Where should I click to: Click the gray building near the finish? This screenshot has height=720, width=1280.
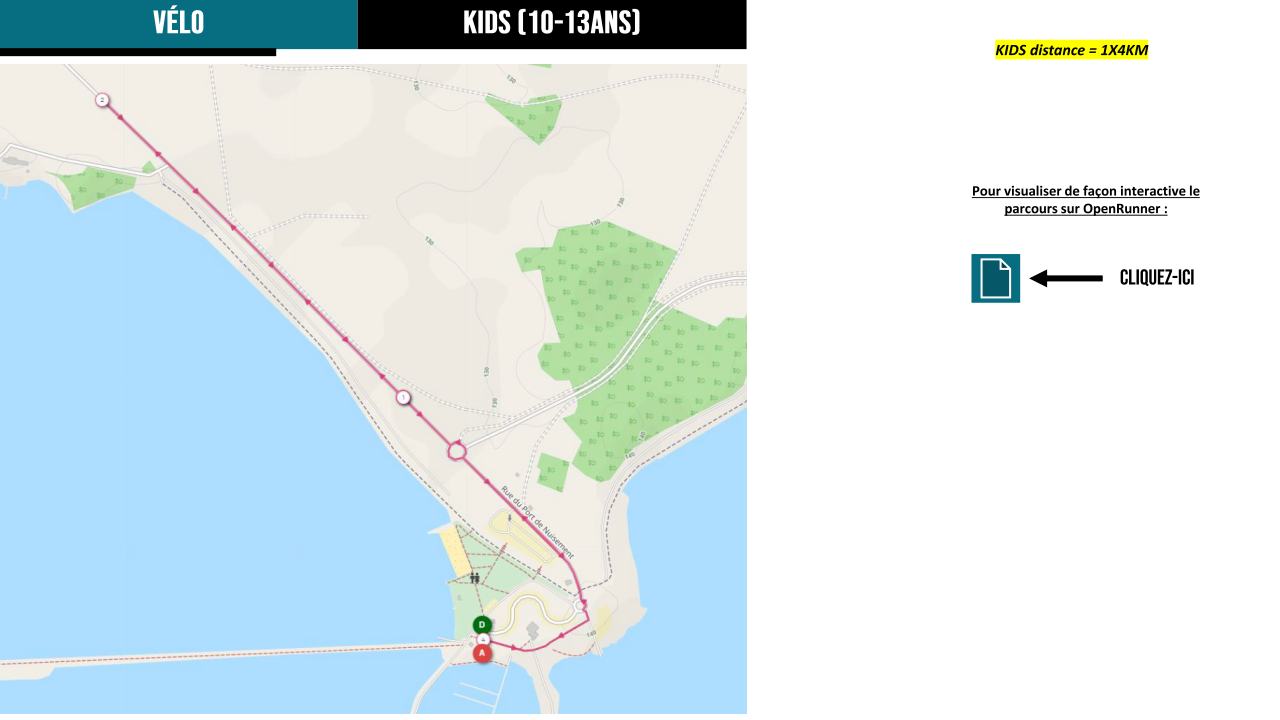pos(532,630)
